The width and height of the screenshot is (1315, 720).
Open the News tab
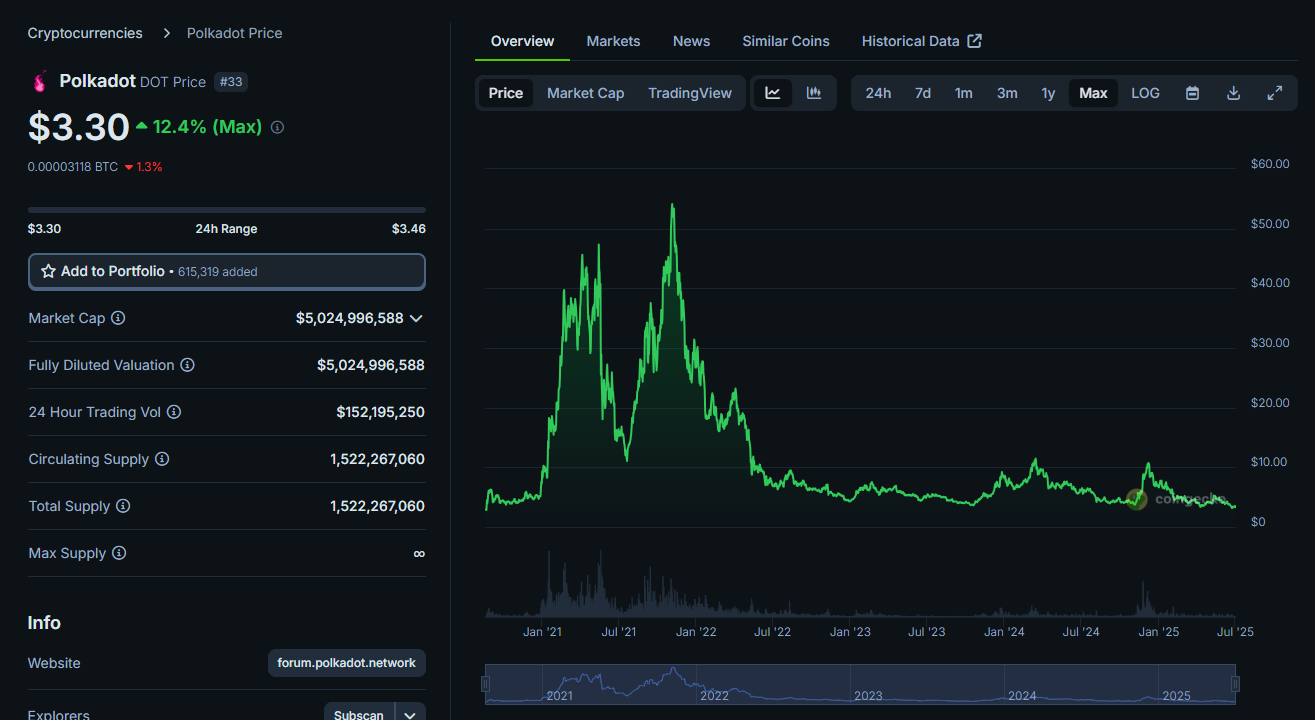tap(691, 41)
